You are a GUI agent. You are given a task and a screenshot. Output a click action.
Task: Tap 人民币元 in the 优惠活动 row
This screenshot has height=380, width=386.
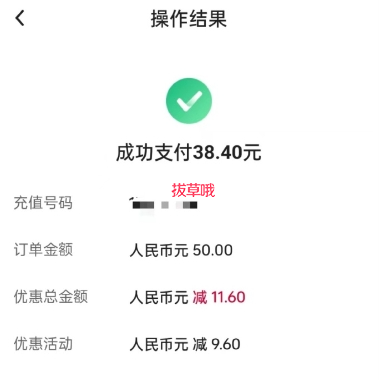point(159,344)
